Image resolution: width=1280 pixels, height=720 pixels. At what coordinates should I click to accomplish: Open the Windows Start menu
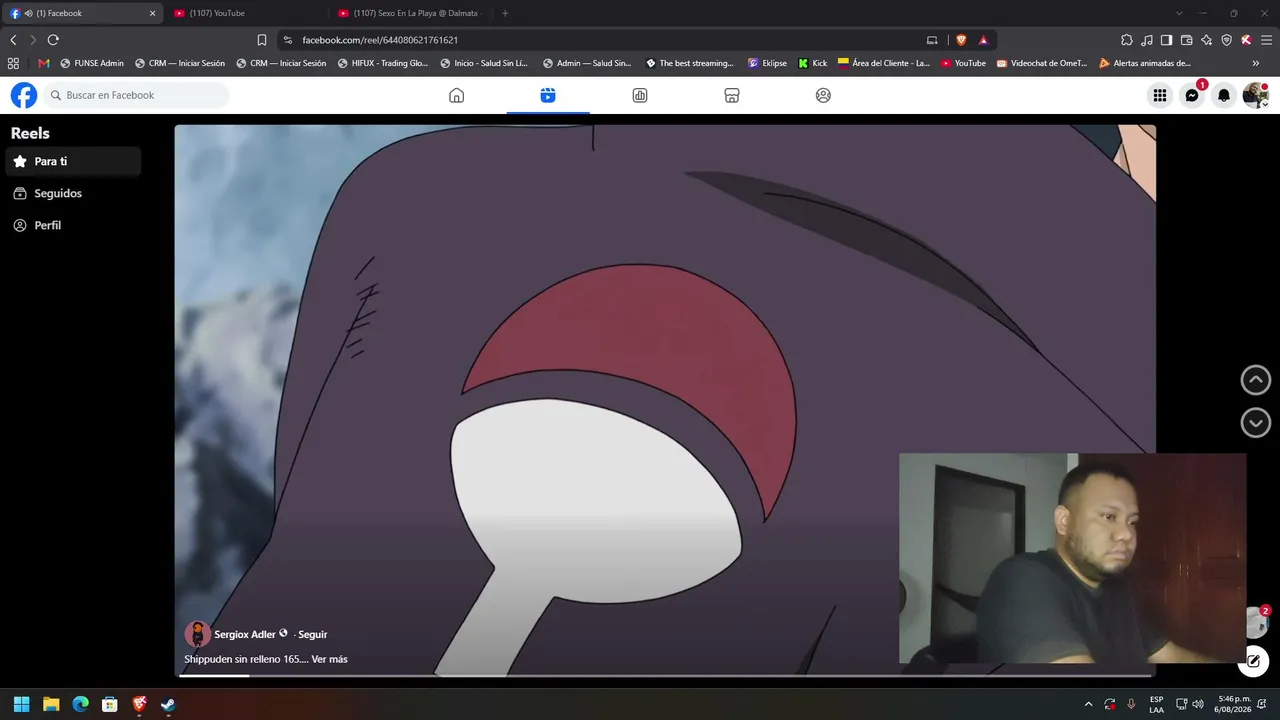21,704
